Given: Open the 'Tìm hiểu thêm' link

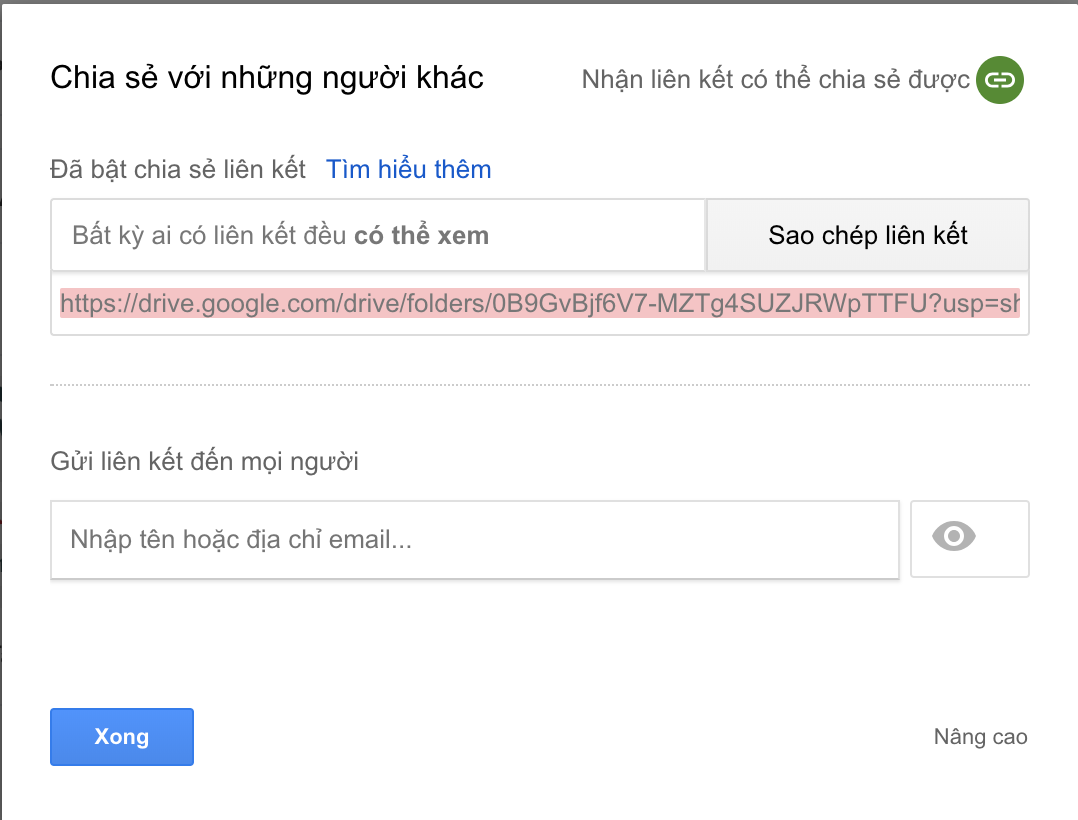Looking at the screenshot, I should (x=408, y=169).
